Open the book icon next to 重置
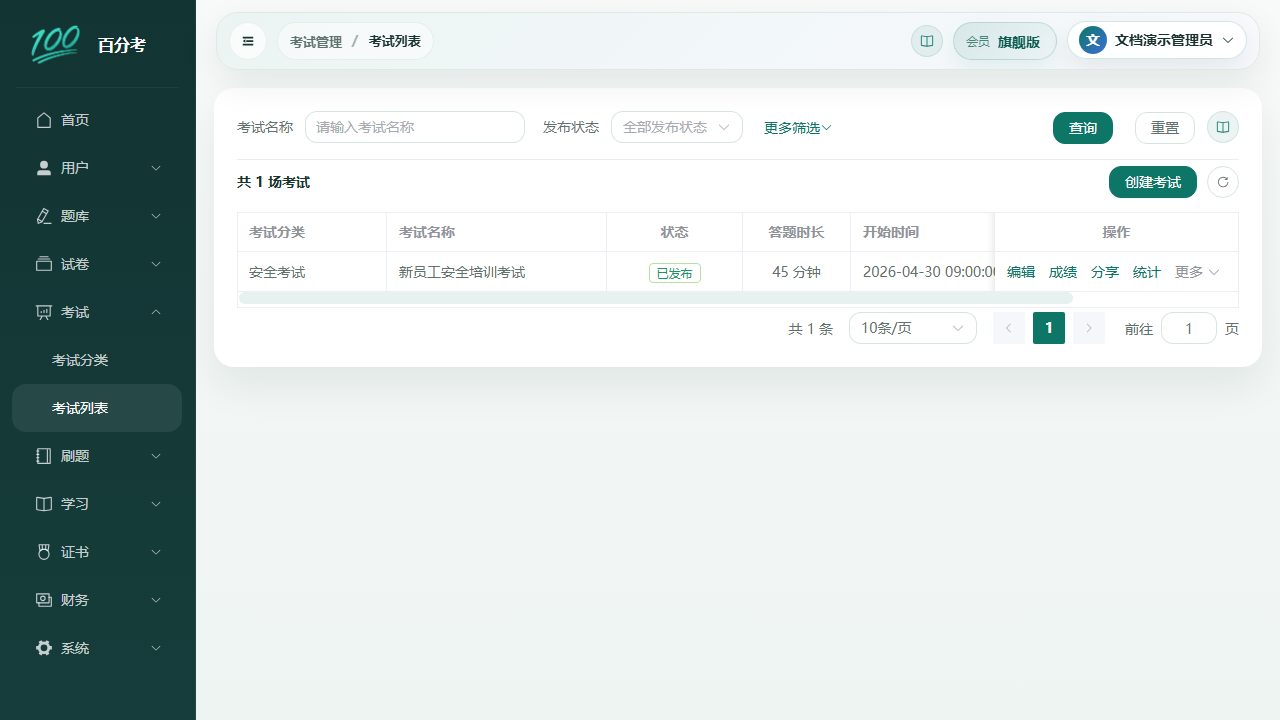Image resolution: width=1280 pixels, height=720 pixels. 1223,128
